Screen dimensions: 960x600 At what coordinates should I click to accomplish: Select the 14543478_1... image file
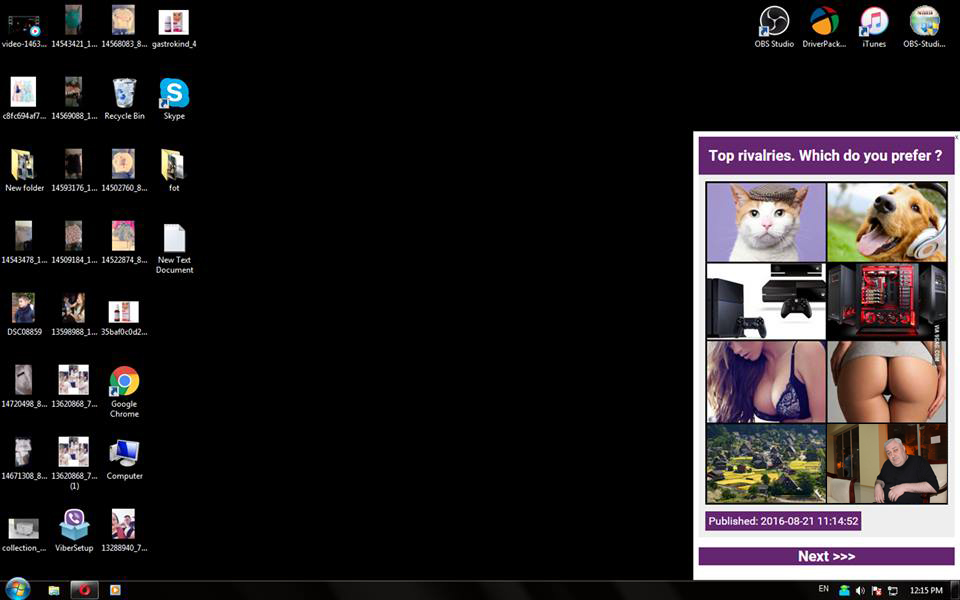tap(24, 242)
